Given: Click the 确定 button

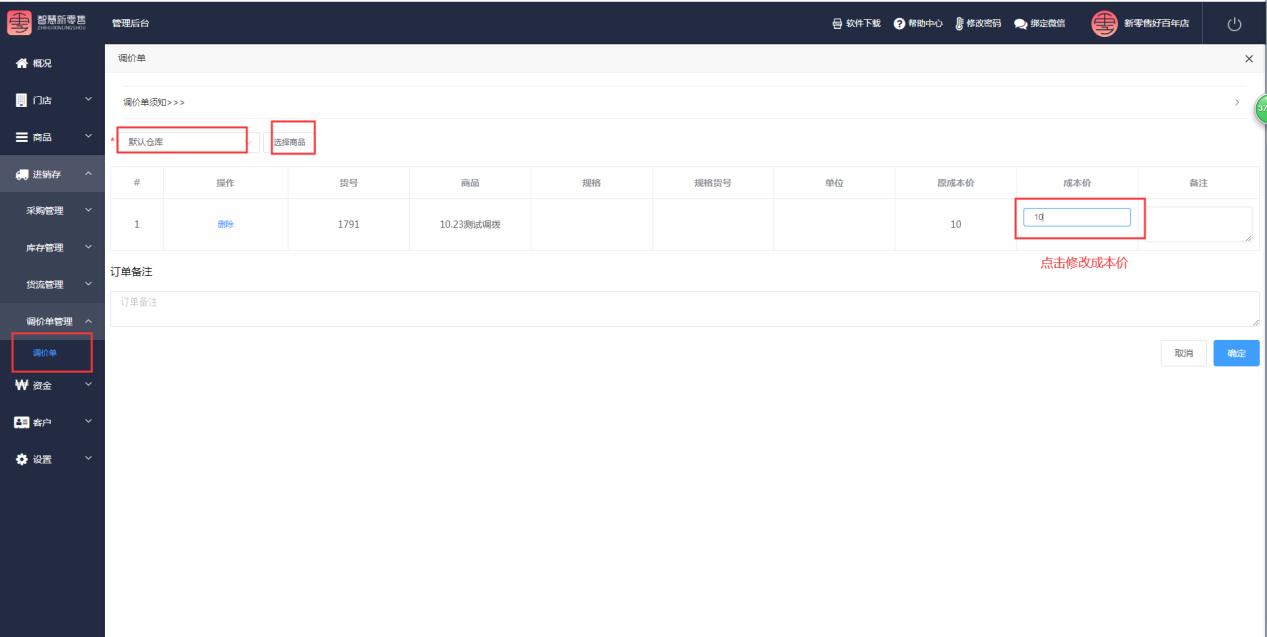Looking at the screenshot, I should click(x=1237, y=353).
